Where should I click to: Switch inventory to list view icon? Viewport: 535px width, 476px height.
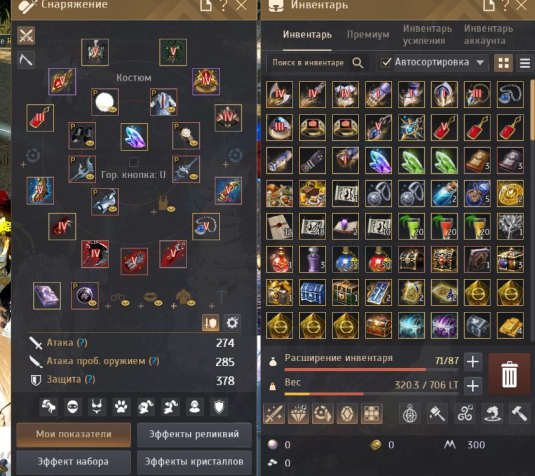pyautogui.click(x=525, y=63)
